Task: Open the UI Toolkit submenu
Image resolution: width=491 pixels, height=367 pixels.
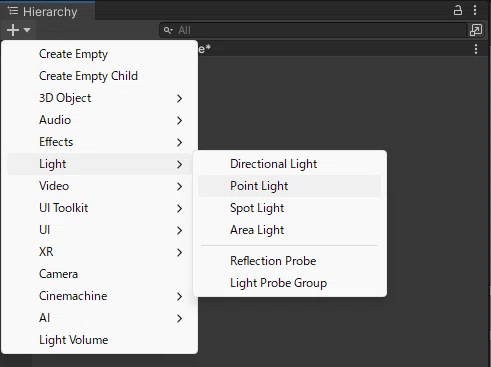Action: tap(99, 208)
